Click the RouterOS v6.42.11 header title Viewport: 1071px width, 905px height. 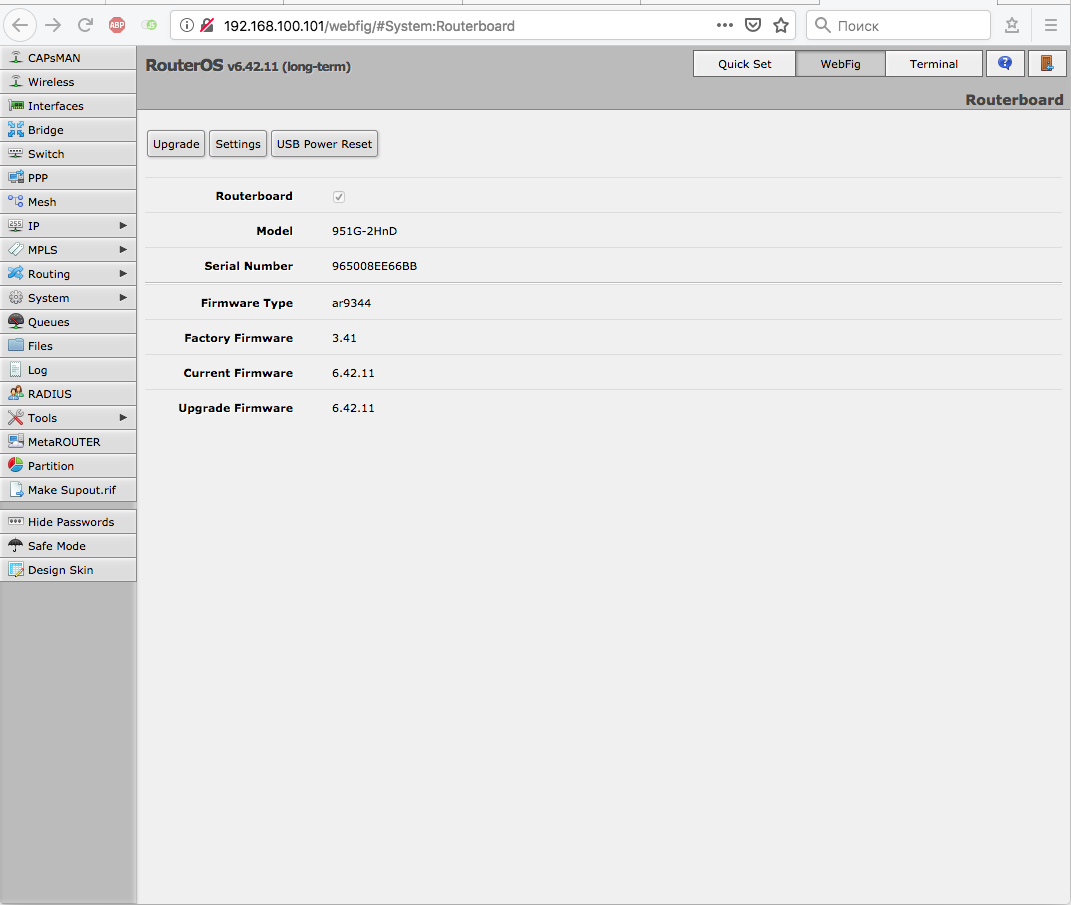248,66
